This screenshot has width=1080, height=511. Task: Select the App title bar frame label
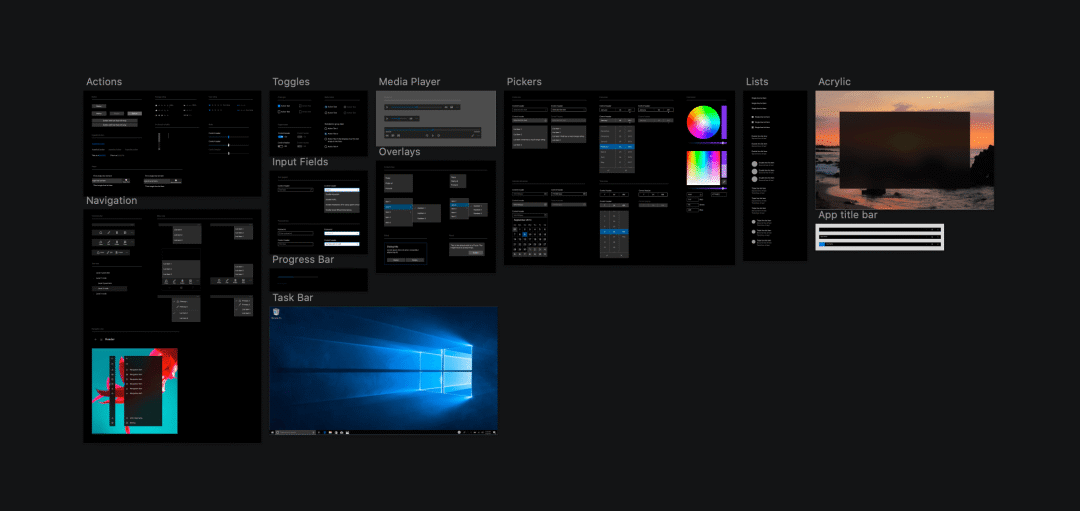point(848,215)
